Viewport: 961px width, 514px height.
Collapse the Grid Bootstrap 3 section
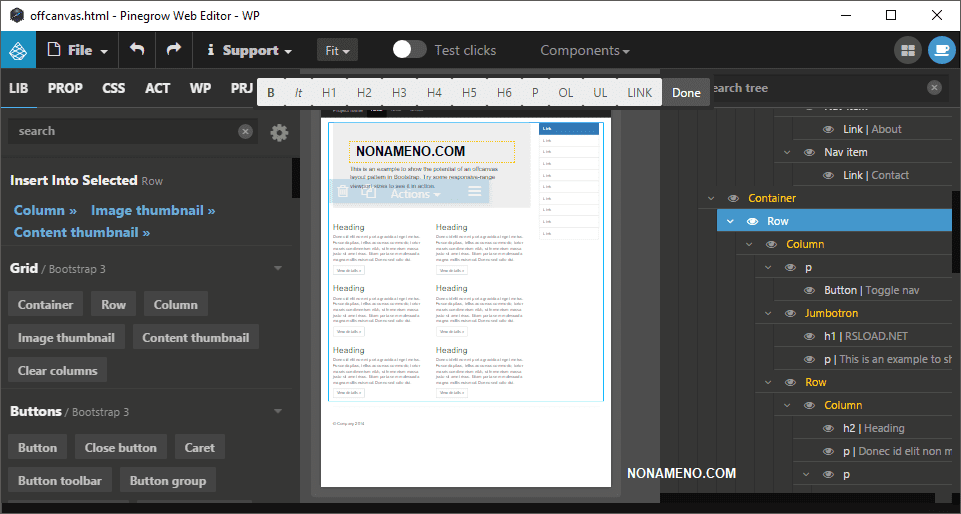[278, 268]
